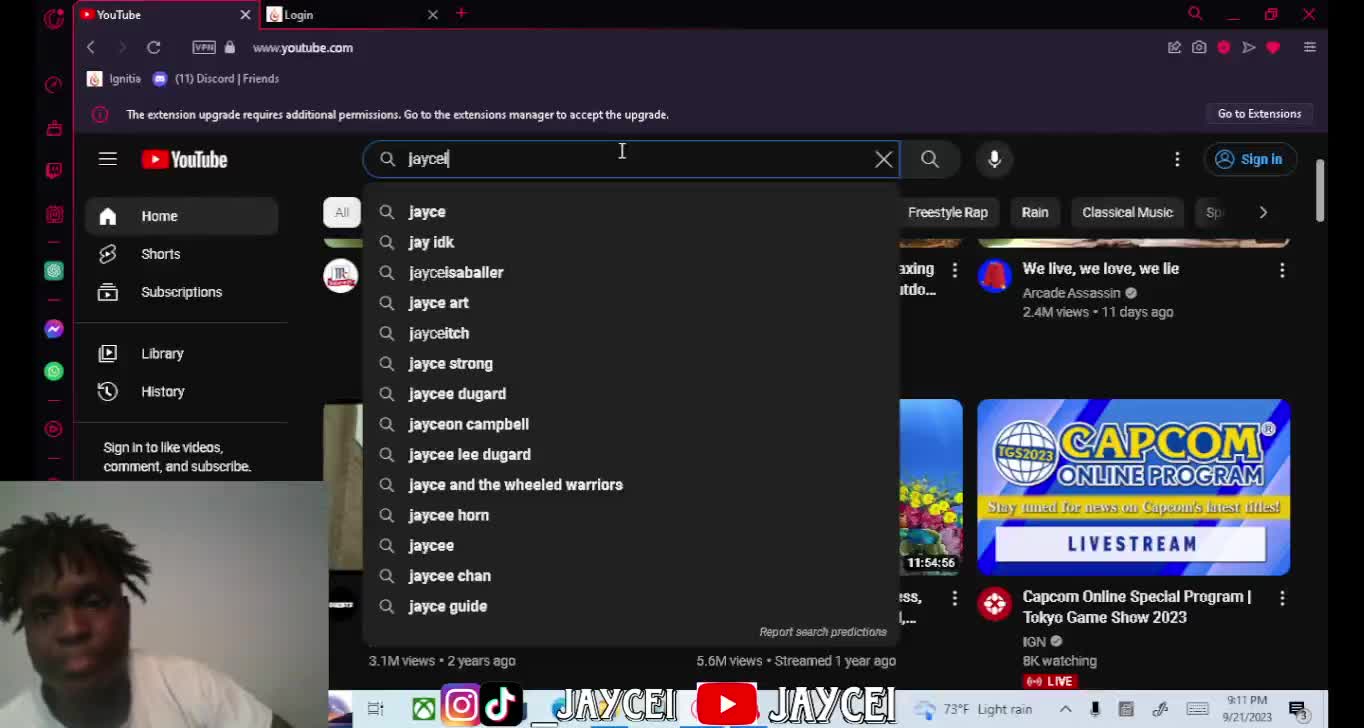
Task: Clear the search text with X
Action: coord(884,159)
